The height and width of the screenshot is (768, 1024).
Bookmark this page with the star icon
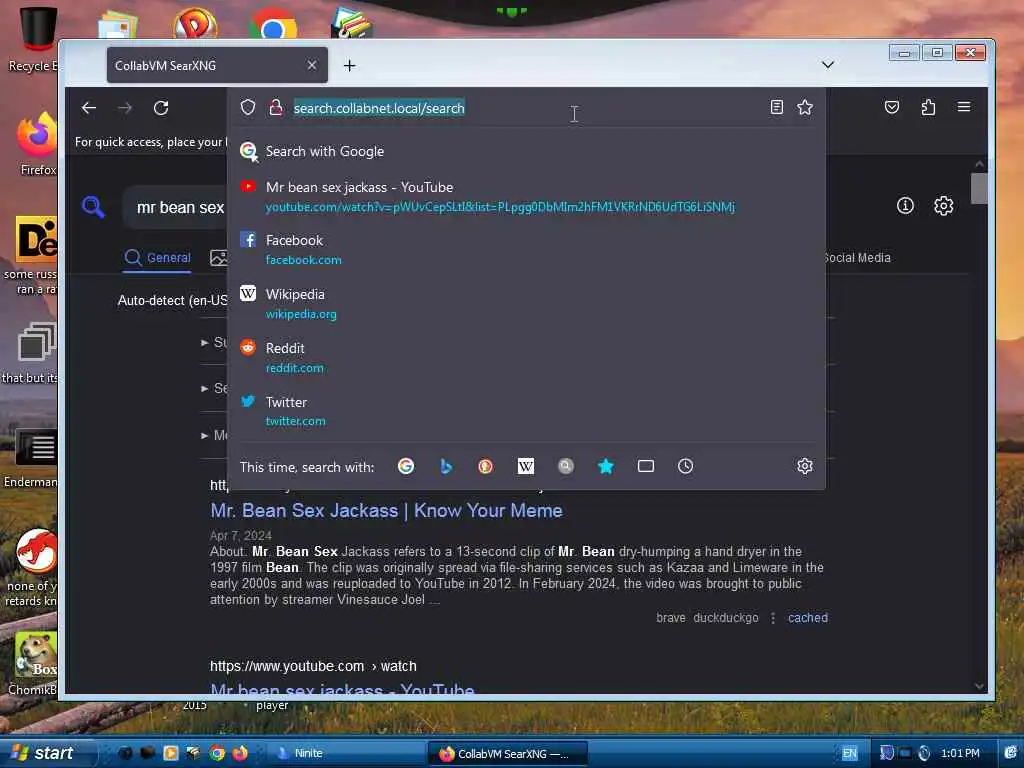(x=805, y=107)
